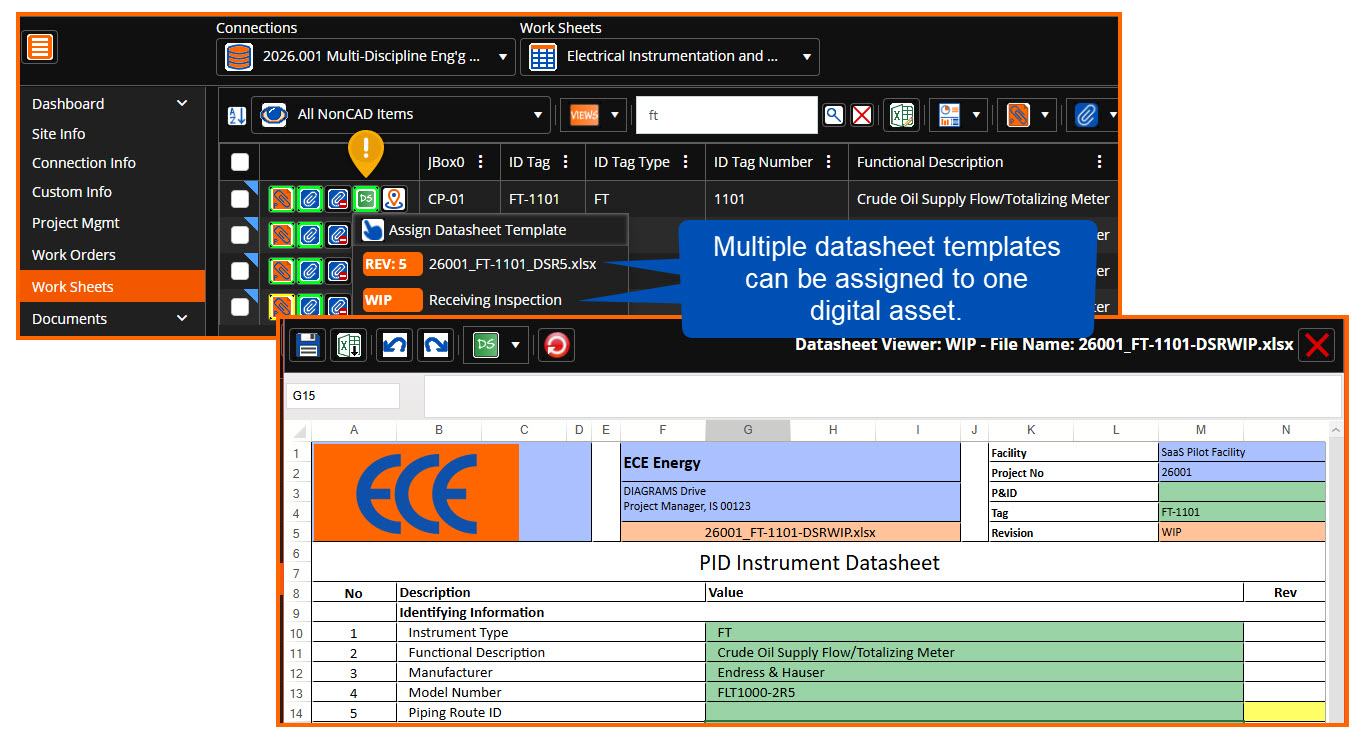Check the FT-1101 row checkbox
The height and width of the screenshot is (736, 1356).
click(x=240, y=199)
